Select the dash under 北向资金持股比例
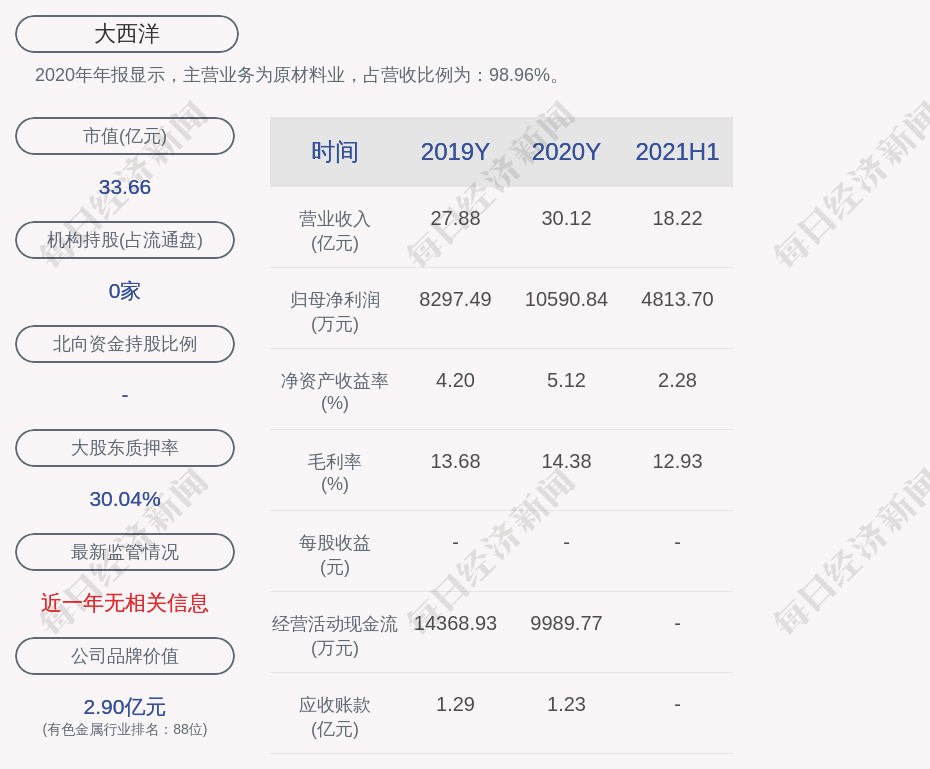Image resolution: width=930 pixels, height=769 pixels. [x=125, y=395]
